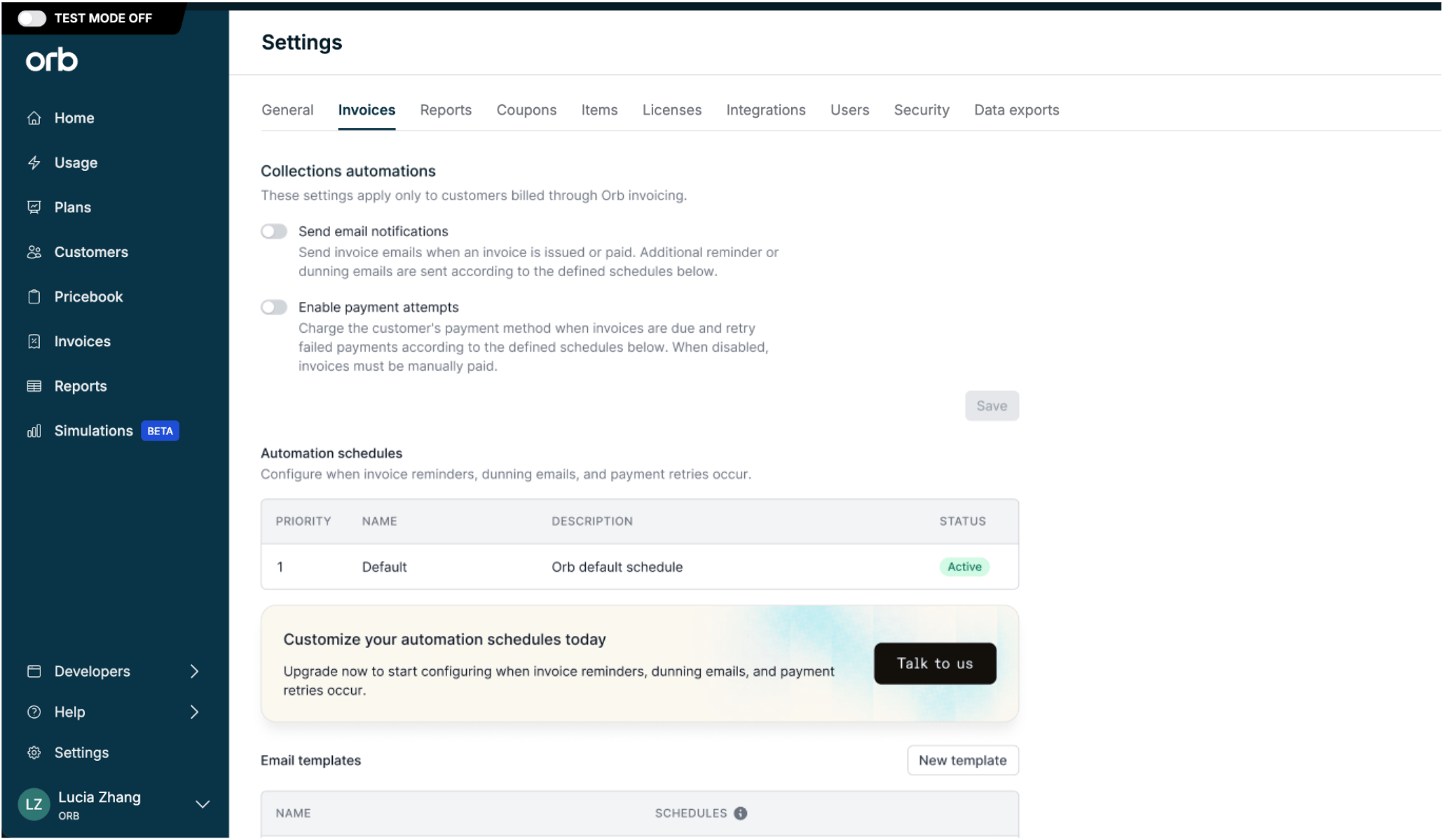Create a New template

coord(963,761)
